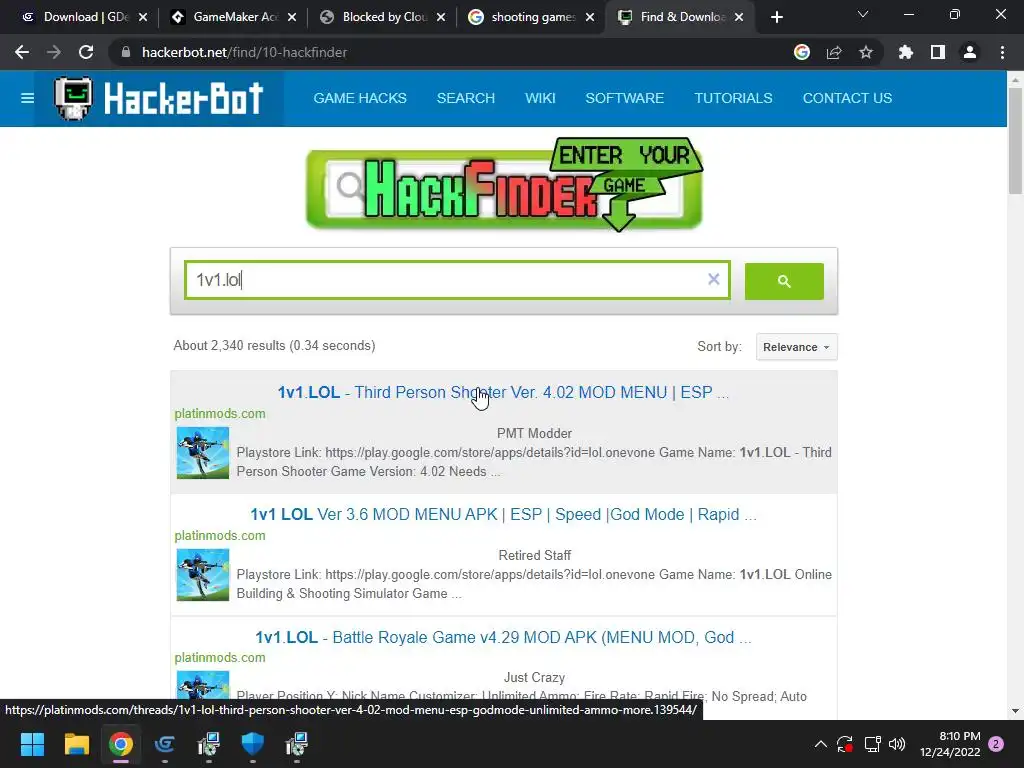Click the hackerbot.net address bar URL

[x=244, y=52]
